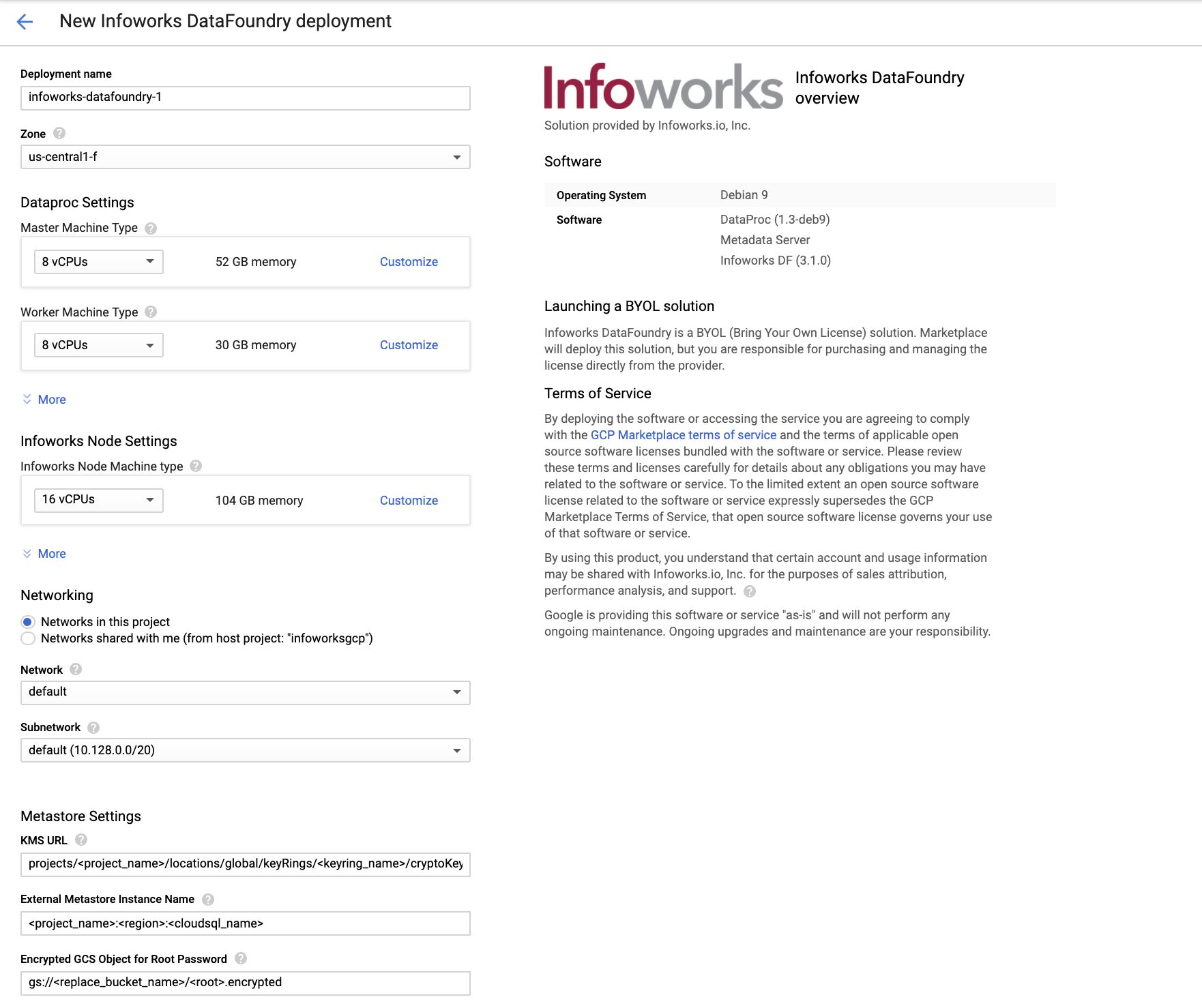
Task: Show help for Worker Machine Type
Action: click(151, 312)
